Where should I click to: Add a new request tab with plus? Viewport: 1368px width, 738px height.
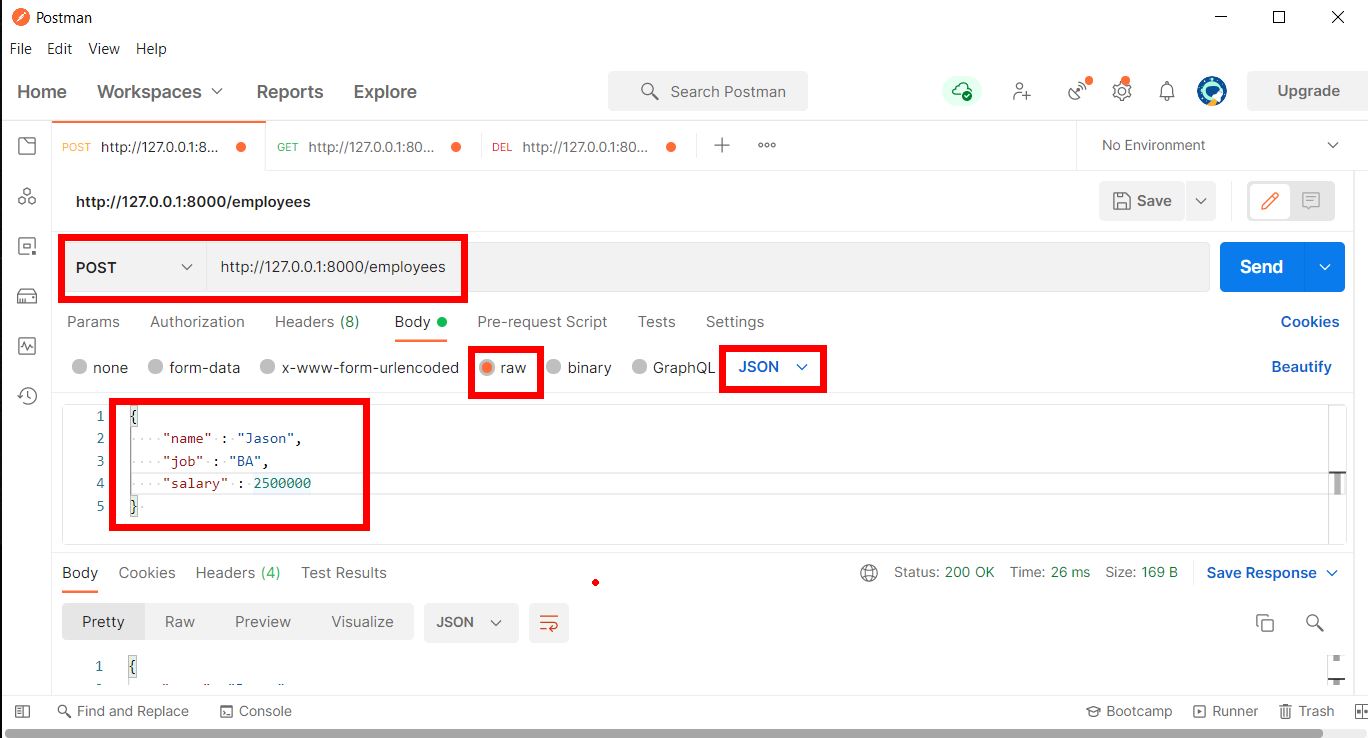click(722, 145)
